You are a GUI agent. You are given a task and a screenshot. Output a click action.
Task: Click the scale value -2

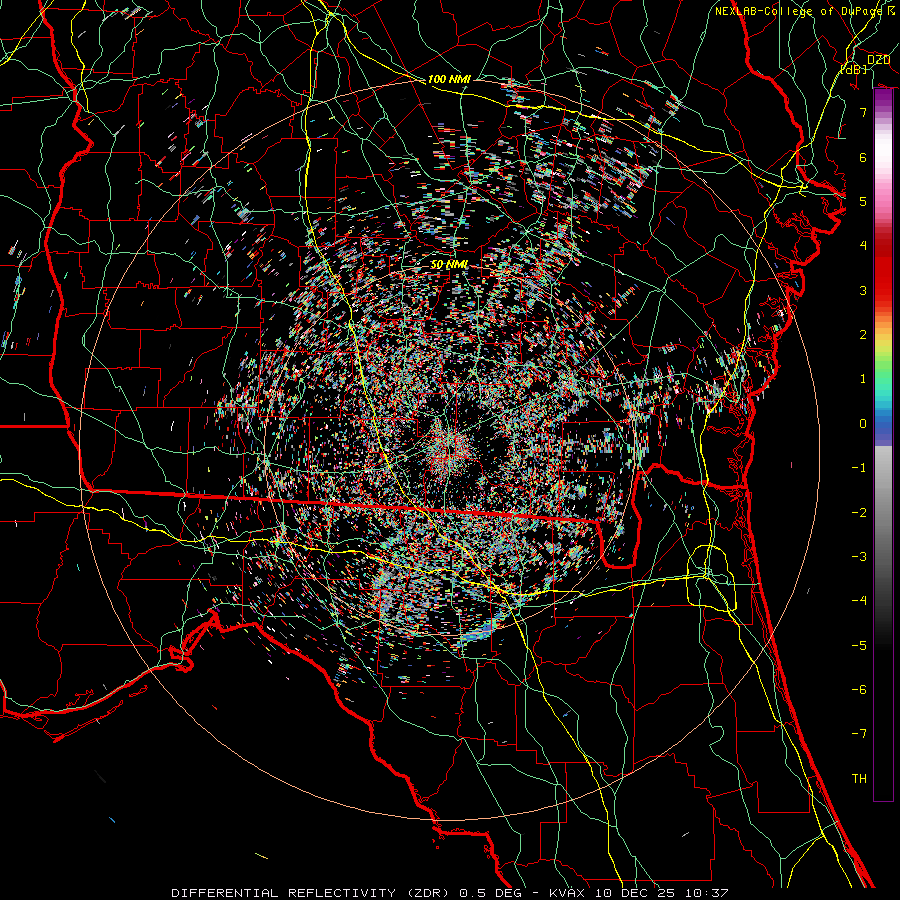859,512
